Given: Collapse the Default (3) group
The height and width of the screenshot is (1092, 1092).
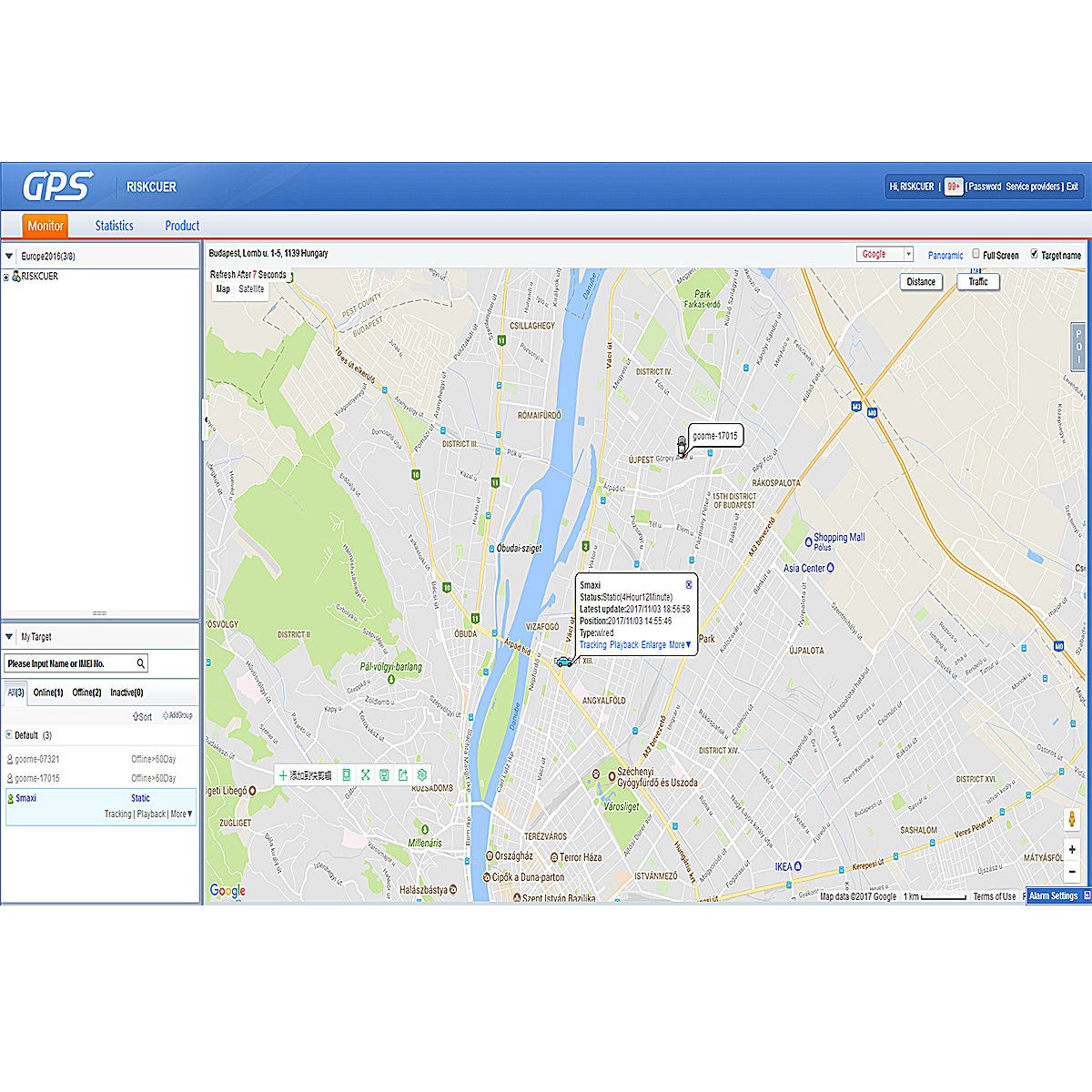Looking at the screenshot, I should [x=9, y=734].
